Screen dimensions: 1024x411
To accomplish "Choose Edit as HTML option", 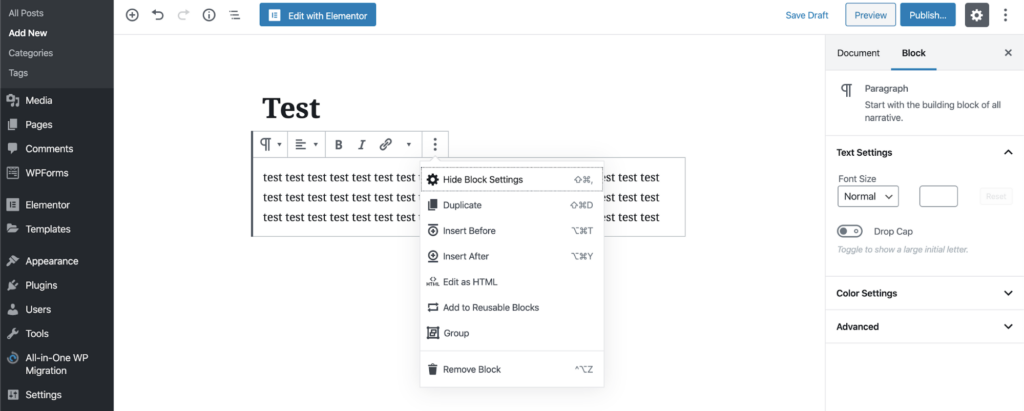I will [x=511, y=282].
